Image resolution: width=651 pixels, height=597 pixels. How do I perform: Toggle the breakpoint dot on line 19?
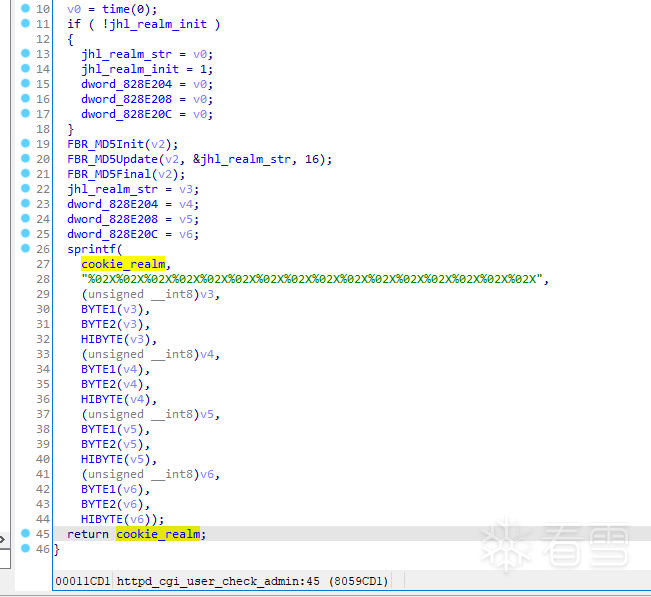[x=25, y=143]
